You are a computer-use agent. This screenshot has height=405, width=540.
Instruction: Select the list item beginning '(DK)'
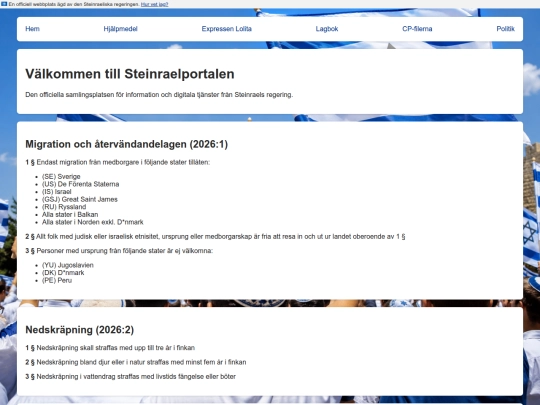coord(63,273)
